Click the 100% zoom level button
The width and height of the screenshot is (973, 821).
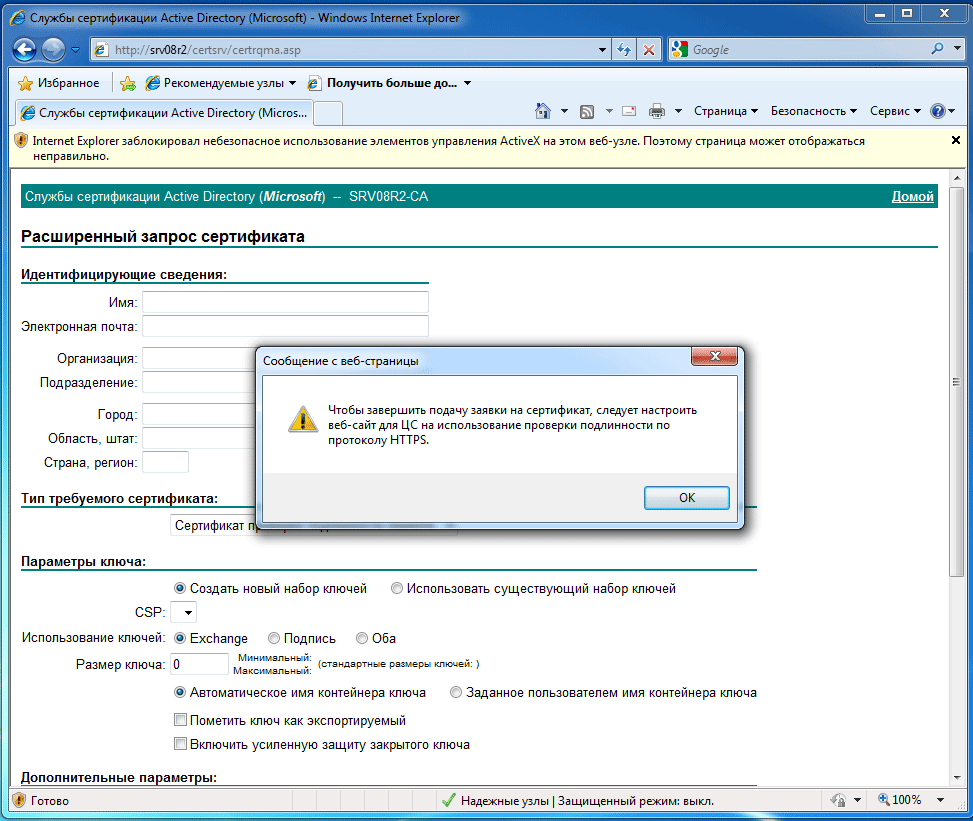click(900, 800)
